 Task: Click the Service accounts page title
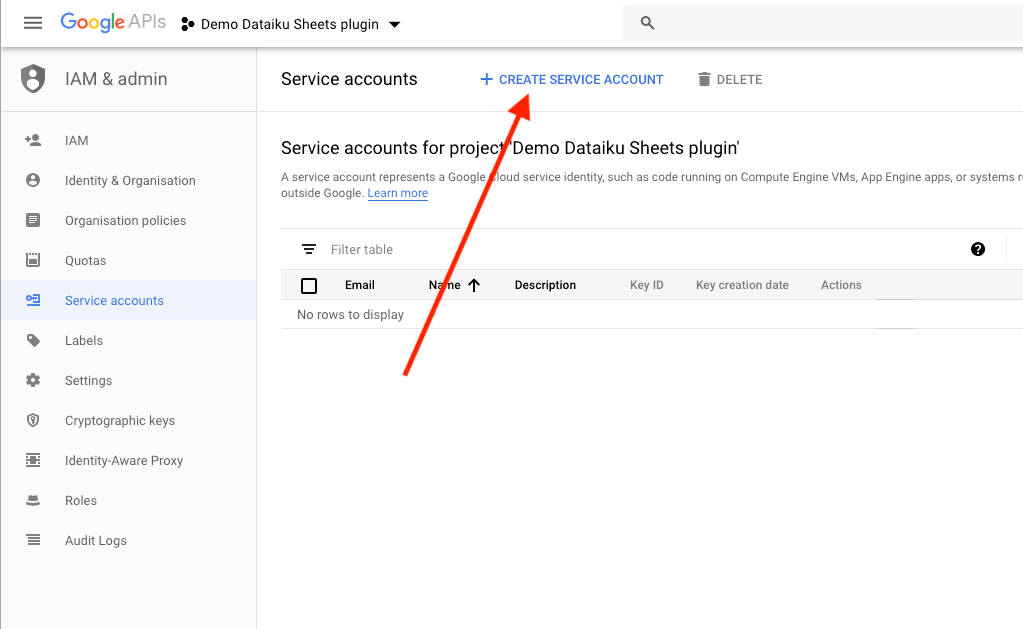point(349,79)
